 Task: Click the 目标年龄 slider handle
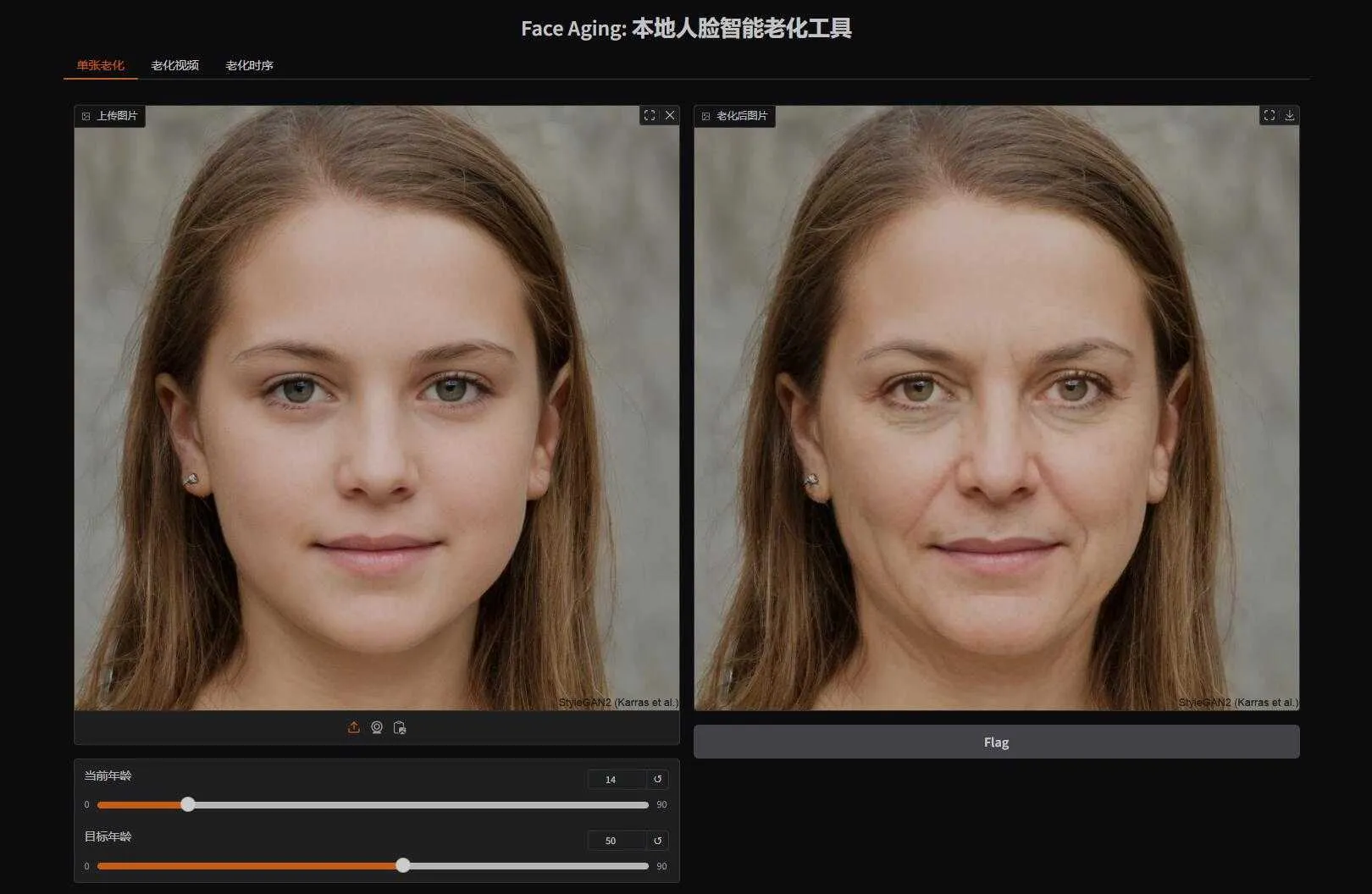click(x=403, y=866)
